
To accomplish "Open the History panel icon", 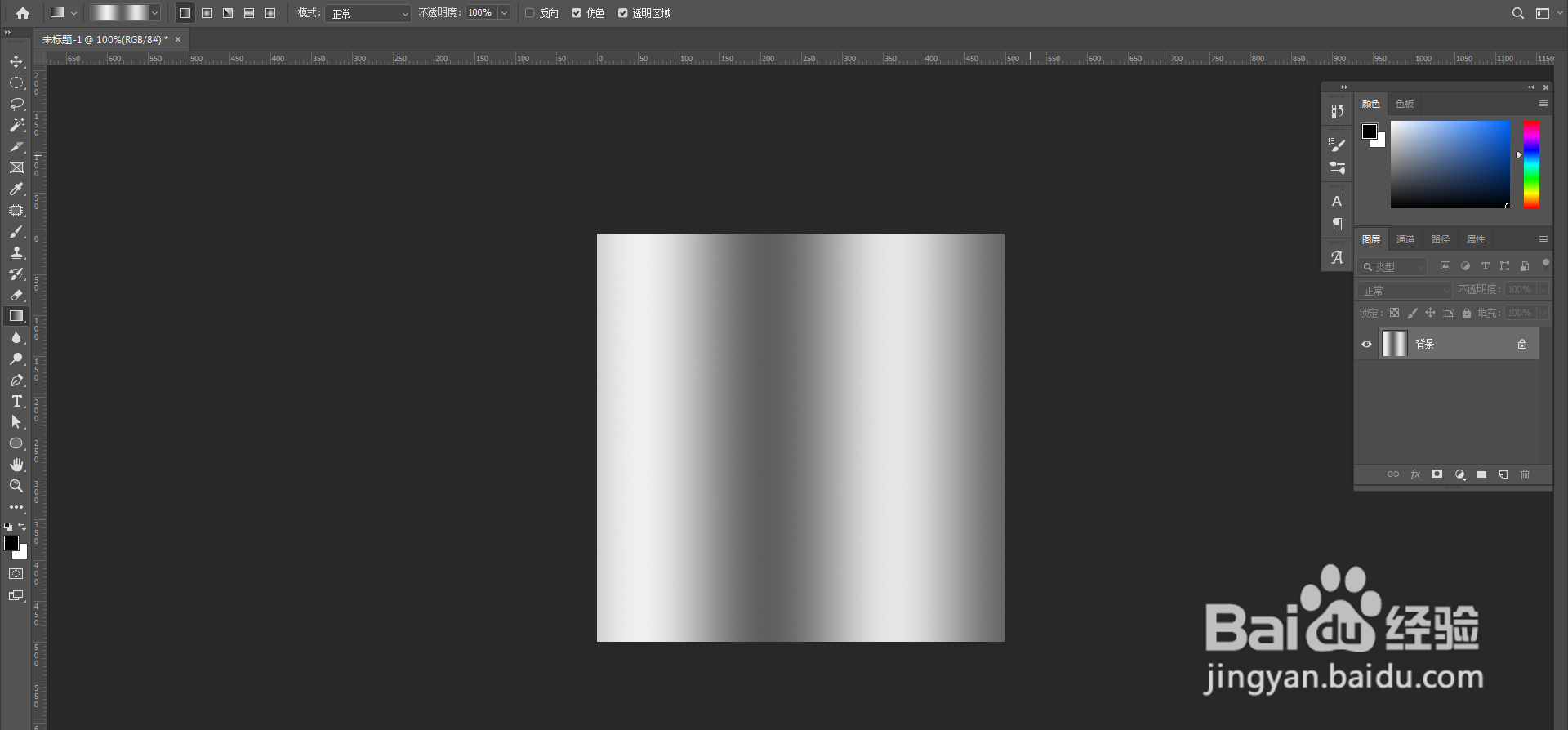I will (x=1337, y=111).
